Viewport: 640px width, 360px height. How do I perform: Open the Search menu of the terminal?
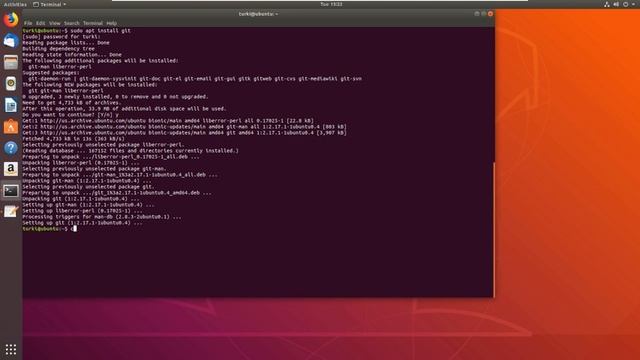pyautogui.click(x=71, y=23)
